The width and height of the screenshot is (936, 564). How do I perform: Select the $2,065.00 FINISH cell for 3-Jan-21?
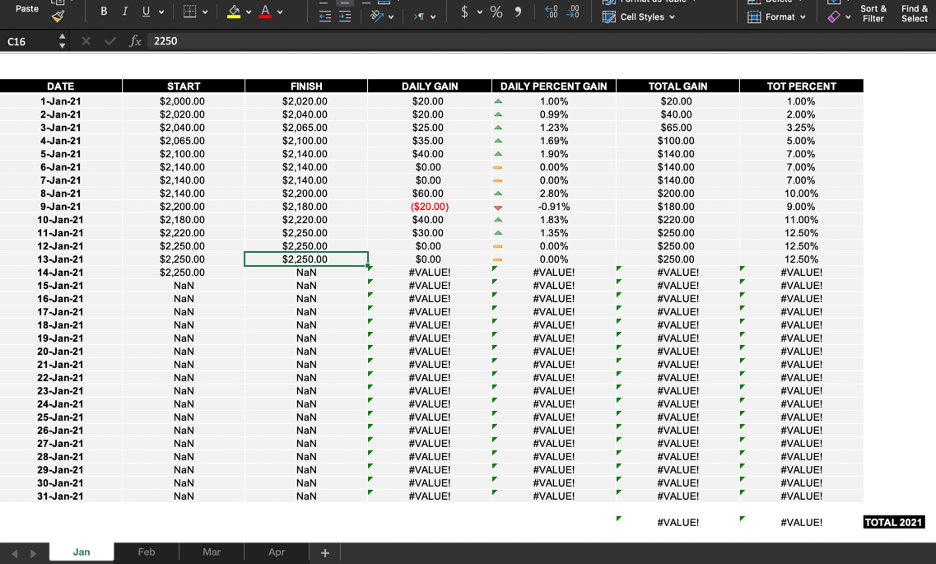(306, 128)
